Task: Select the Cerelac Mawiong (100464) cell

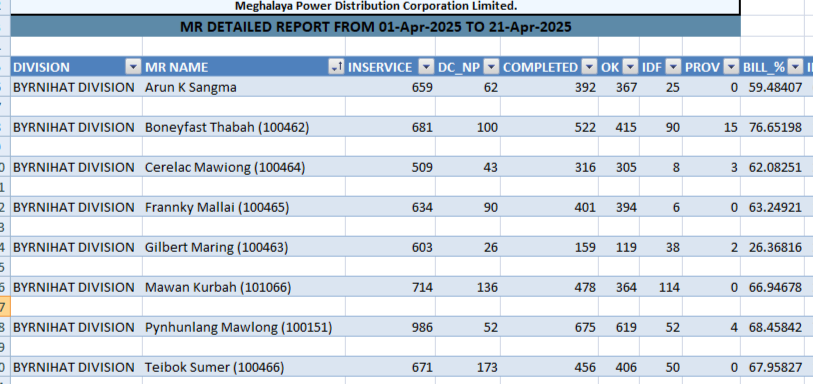Action: [x=244, y=167]
